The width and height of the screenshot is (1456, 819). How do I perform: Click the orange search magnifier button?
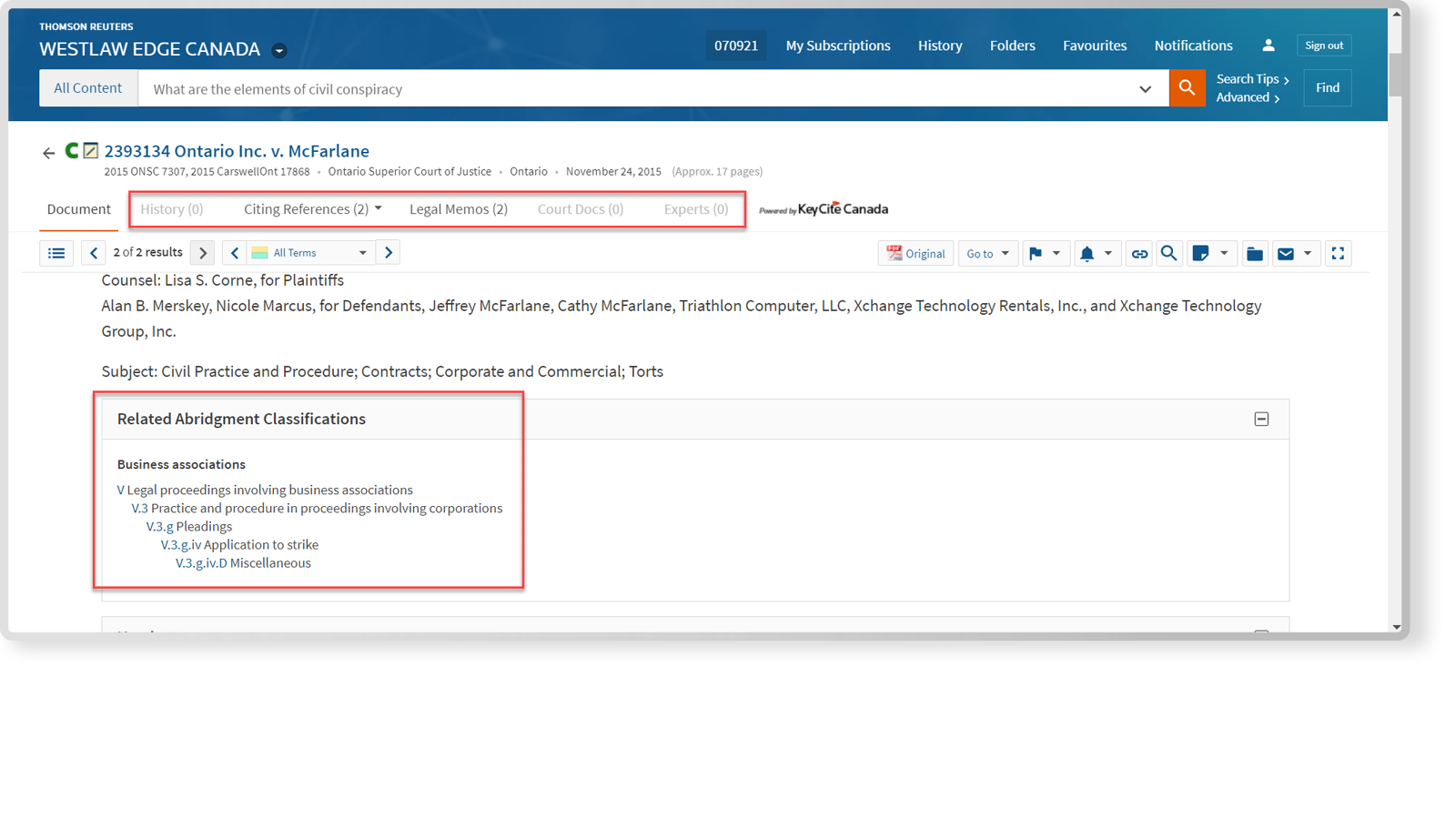click(1187, 88)
